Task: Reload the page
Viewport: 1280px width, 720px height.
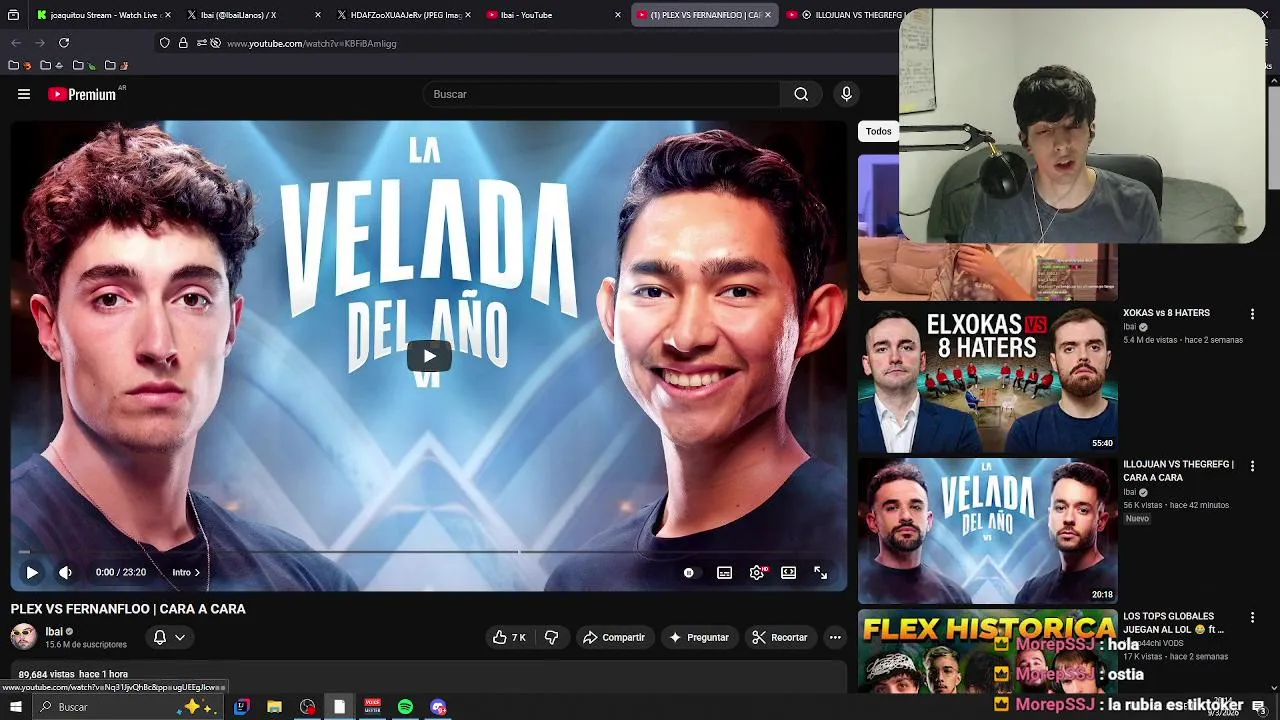Action: tap(64, 43)
